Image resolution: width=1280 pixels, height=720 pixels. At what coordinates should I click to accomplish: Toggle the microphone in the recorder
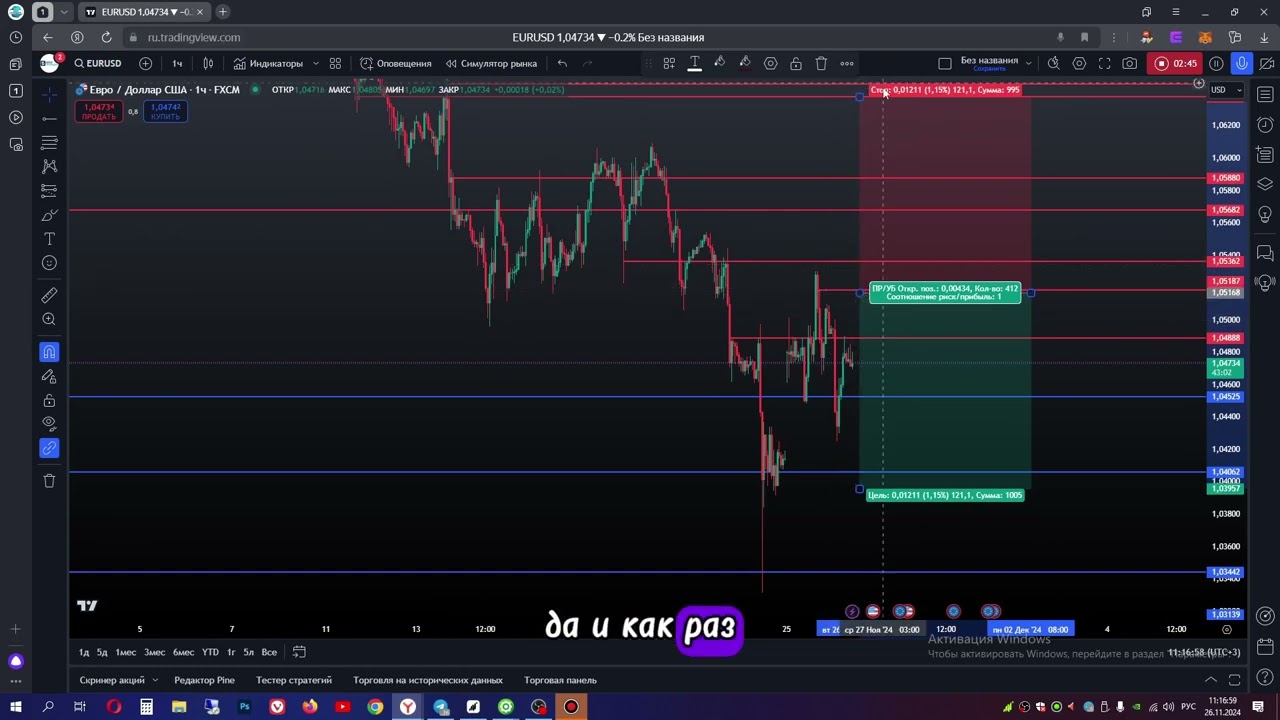[x=1241, y=63]
